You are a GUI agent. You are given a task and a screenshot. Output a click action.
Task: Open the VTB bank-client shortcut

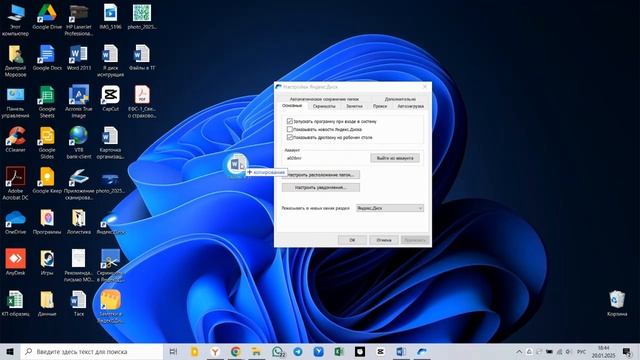tap(78, 143)
